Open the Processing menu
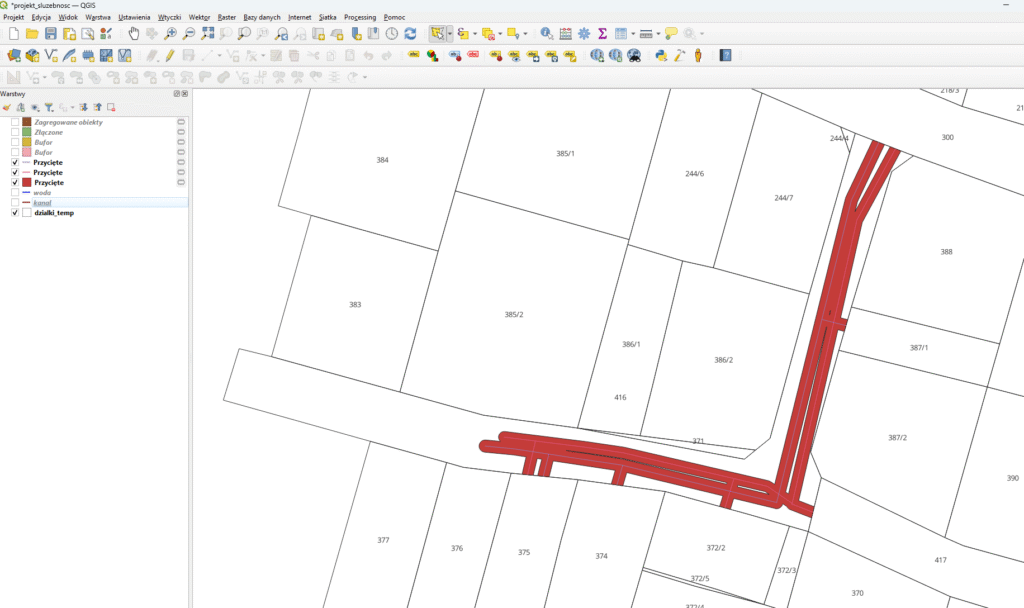1024x608 pixels. pyautogui.click(x=360, y=18)
